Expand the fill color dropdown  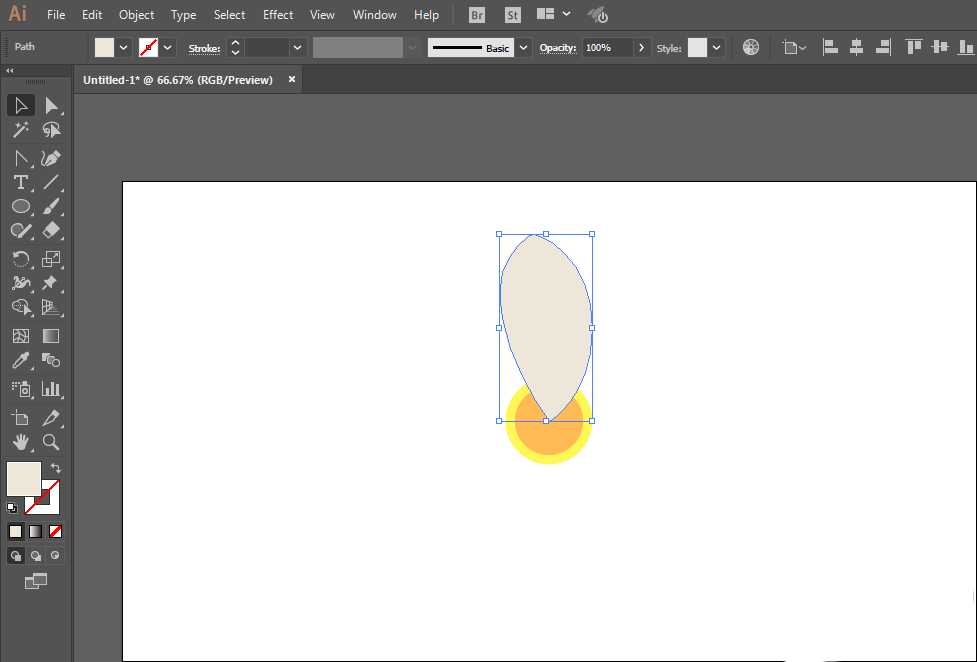[x=124, y=47]
